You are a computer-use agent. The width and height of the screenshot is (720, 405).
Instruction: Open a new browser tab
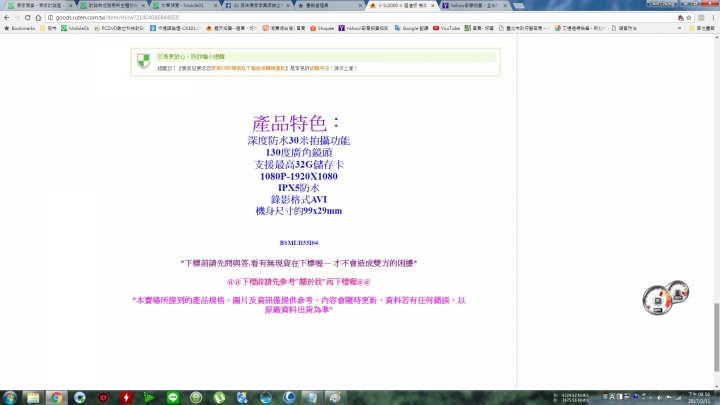(518, 6)
